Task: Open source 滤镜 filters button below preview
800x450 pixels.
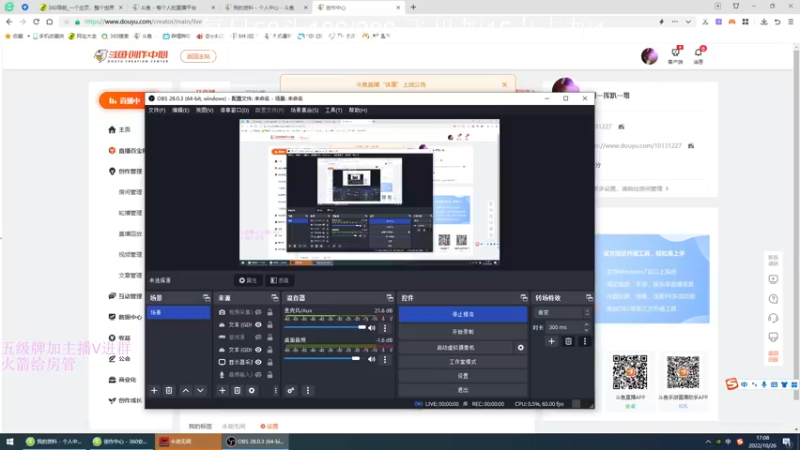Action: point(280,280)
